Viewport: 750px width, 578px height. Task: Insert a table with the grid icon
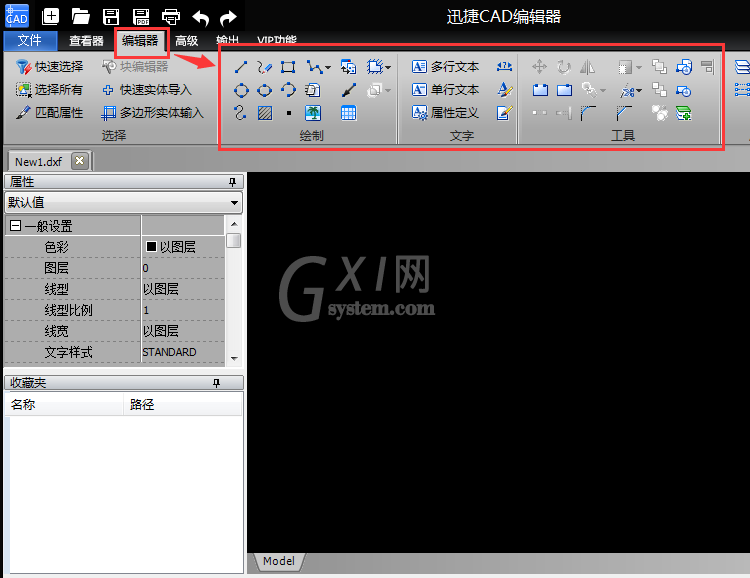[x=348, y=113]
